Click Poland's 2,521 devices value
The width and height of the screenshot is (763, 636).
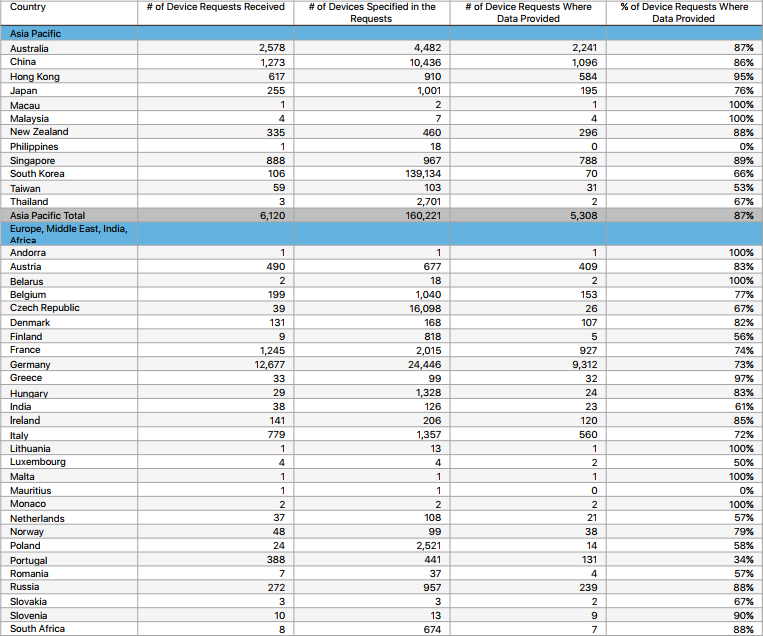click(x=429, y=545)
